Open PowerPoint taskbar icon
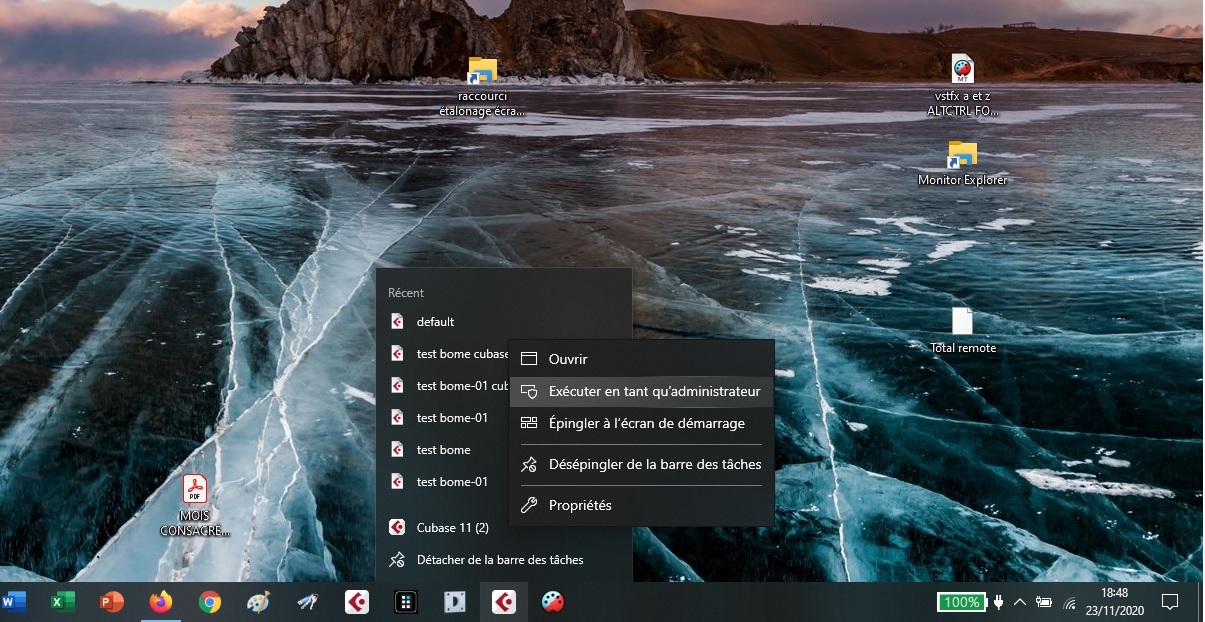This screenshot has height=622, width=1205. click(111, 602)
